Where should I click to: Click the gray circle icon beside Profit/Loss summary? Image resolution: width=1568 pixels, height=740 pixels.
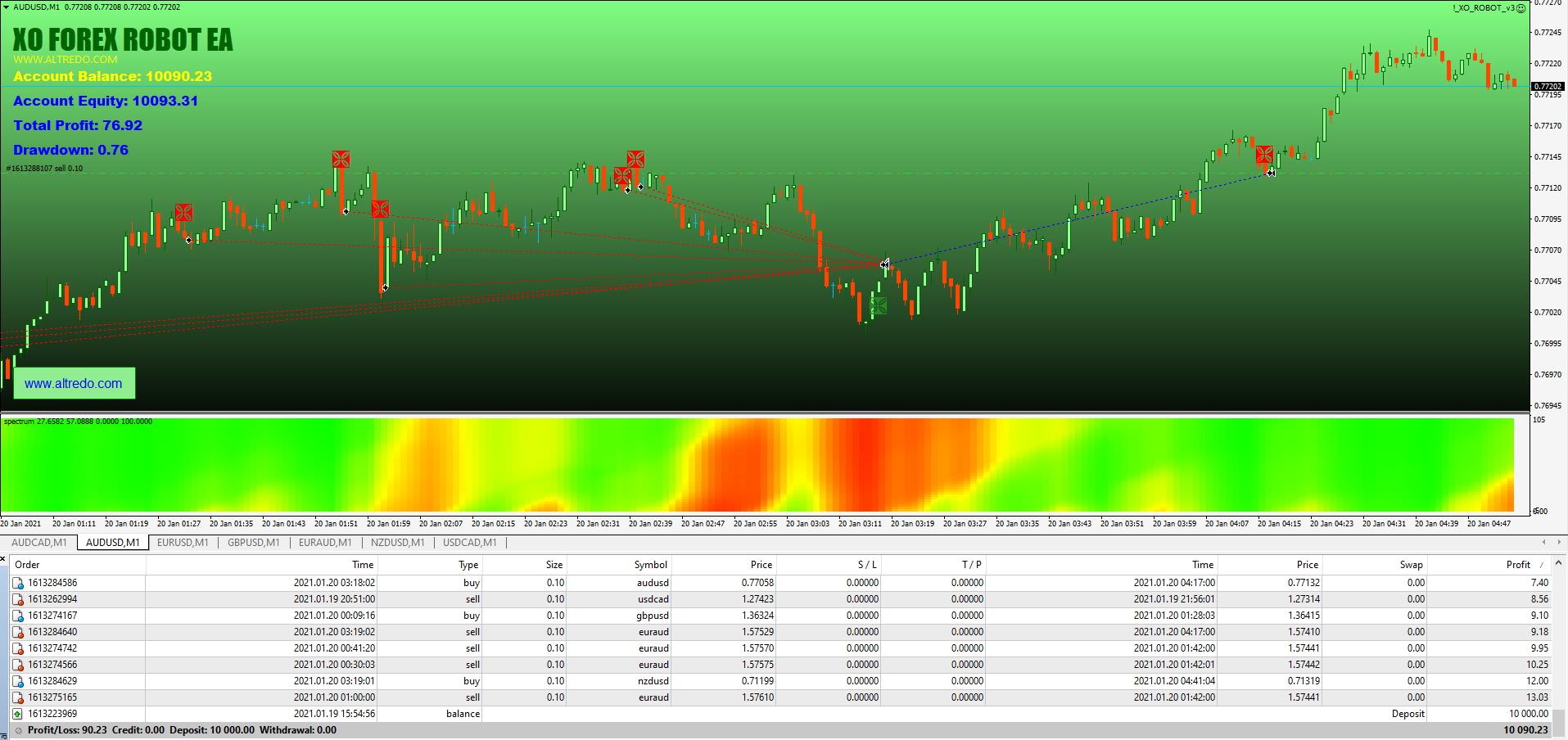point(18,731)
